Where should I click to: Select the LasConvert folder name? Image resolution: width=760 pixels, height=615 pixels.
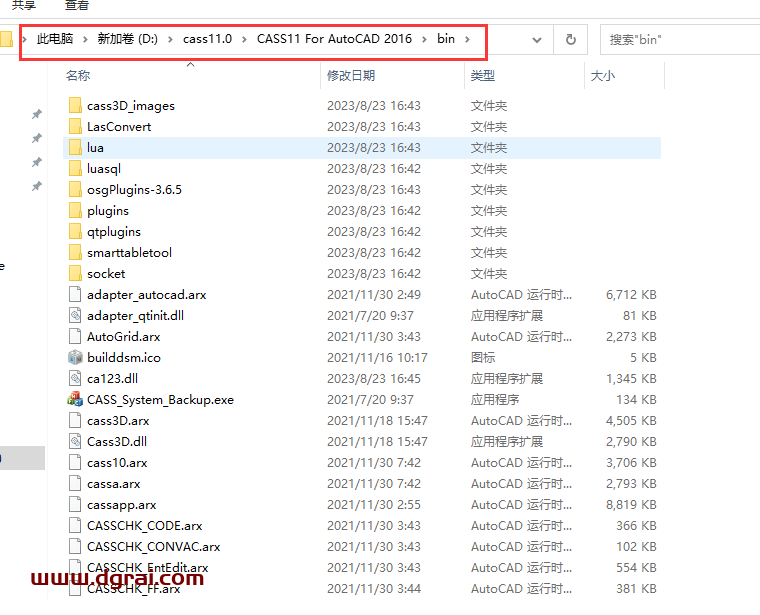click(119, 126)
